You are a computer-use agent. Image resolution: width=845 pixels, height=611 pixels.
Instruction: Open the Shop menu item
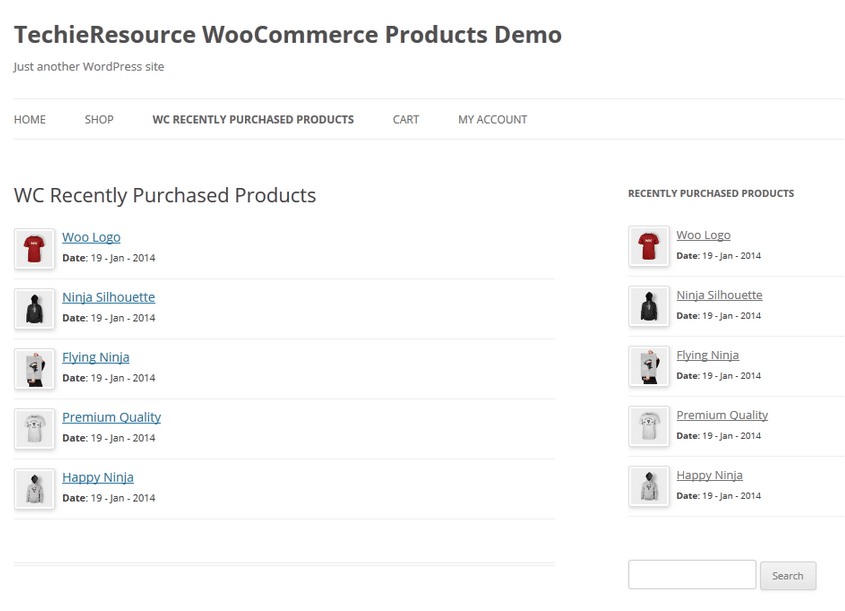(99, 120)
